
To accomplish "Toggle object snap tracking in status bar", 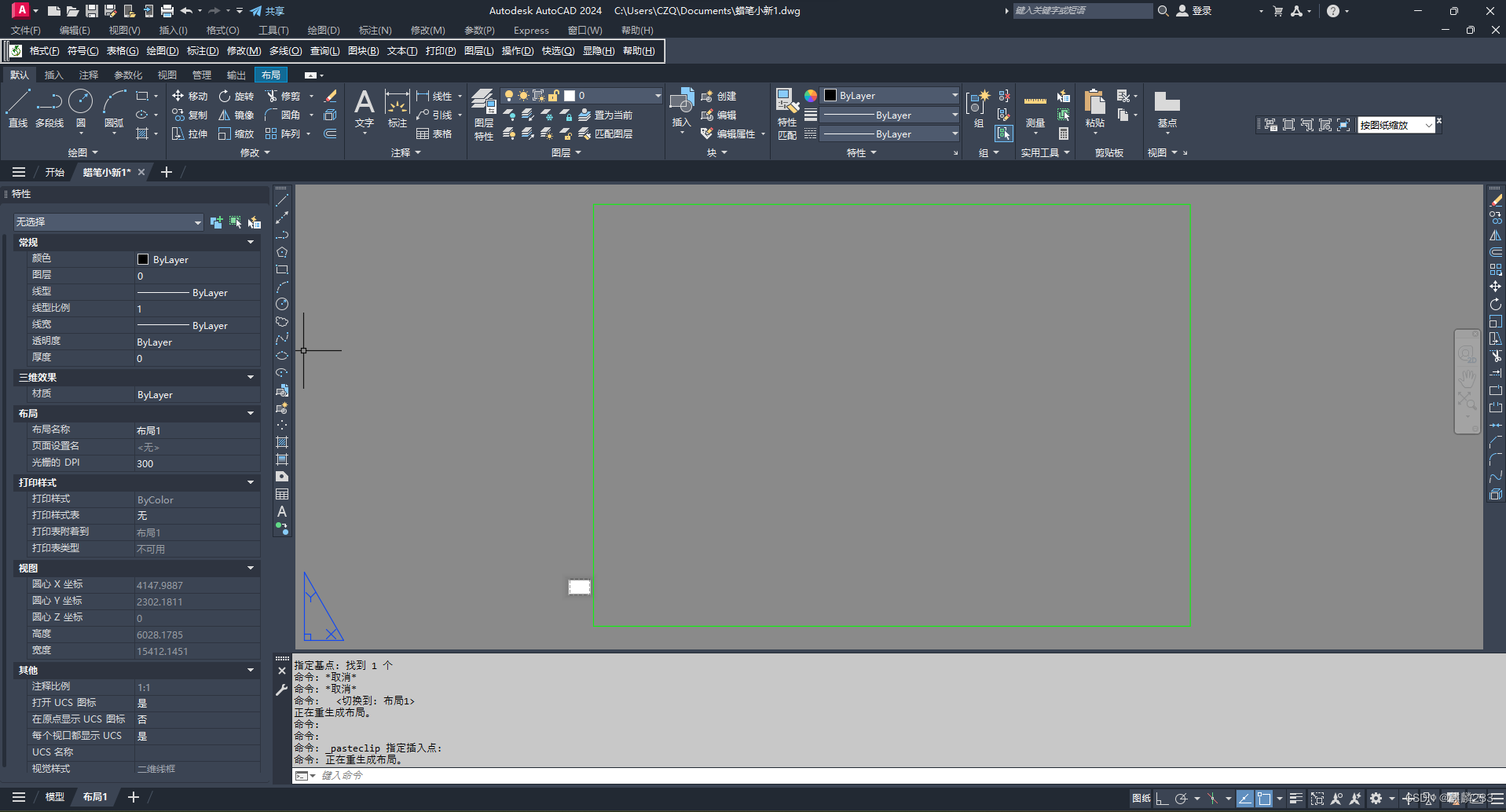I will pyautogui.click(x=1244, y=799).
